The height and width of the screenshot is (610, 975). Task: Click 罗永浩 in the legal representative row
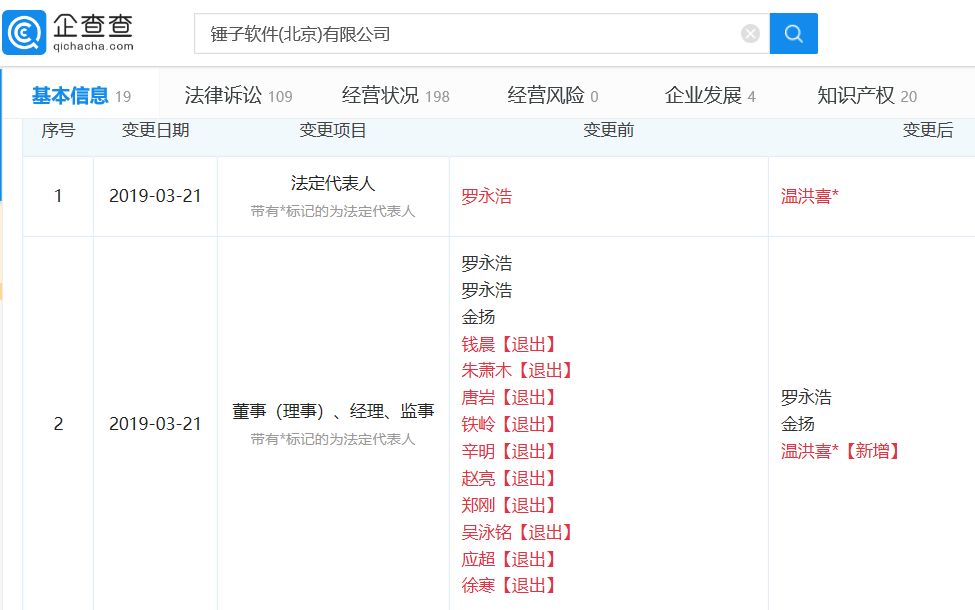(486, 197)
